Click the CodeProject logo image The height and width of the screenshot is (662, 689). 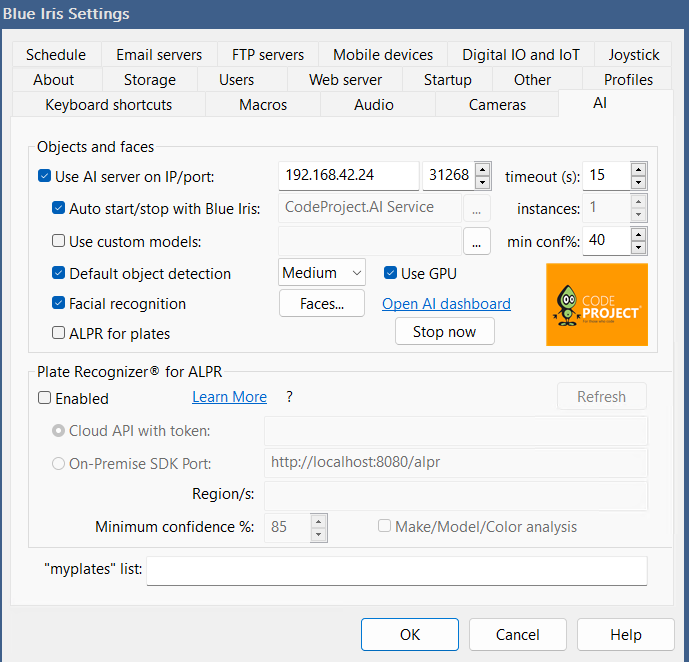pos(597,304)
